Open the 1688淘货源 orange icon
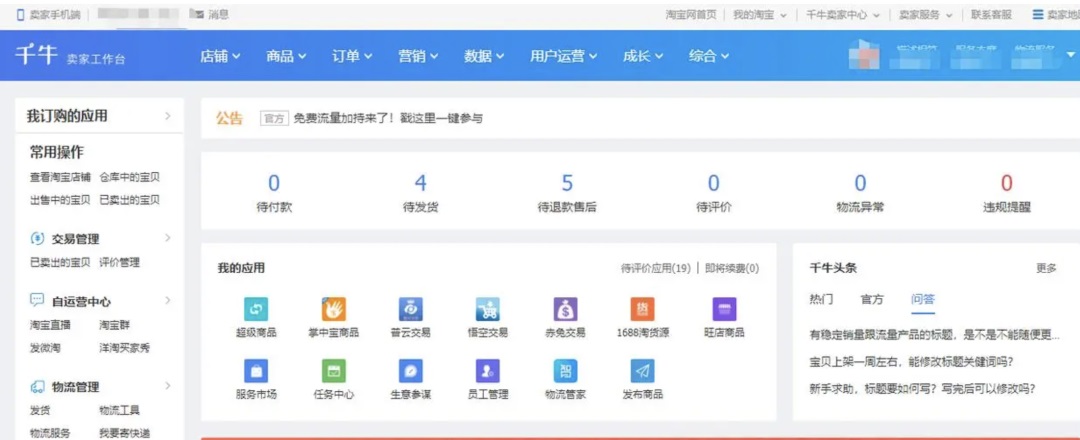The height and width of the screenshot is (440, 1080). click(643, 310)
